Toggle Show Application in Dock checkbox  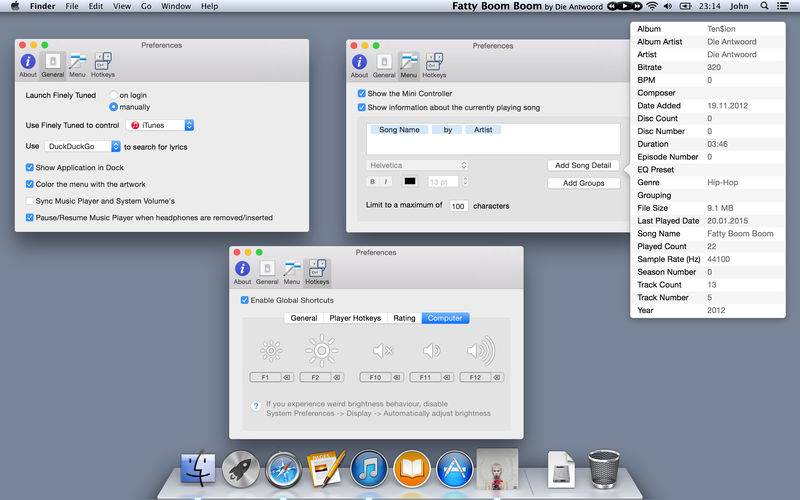[30, 167]
